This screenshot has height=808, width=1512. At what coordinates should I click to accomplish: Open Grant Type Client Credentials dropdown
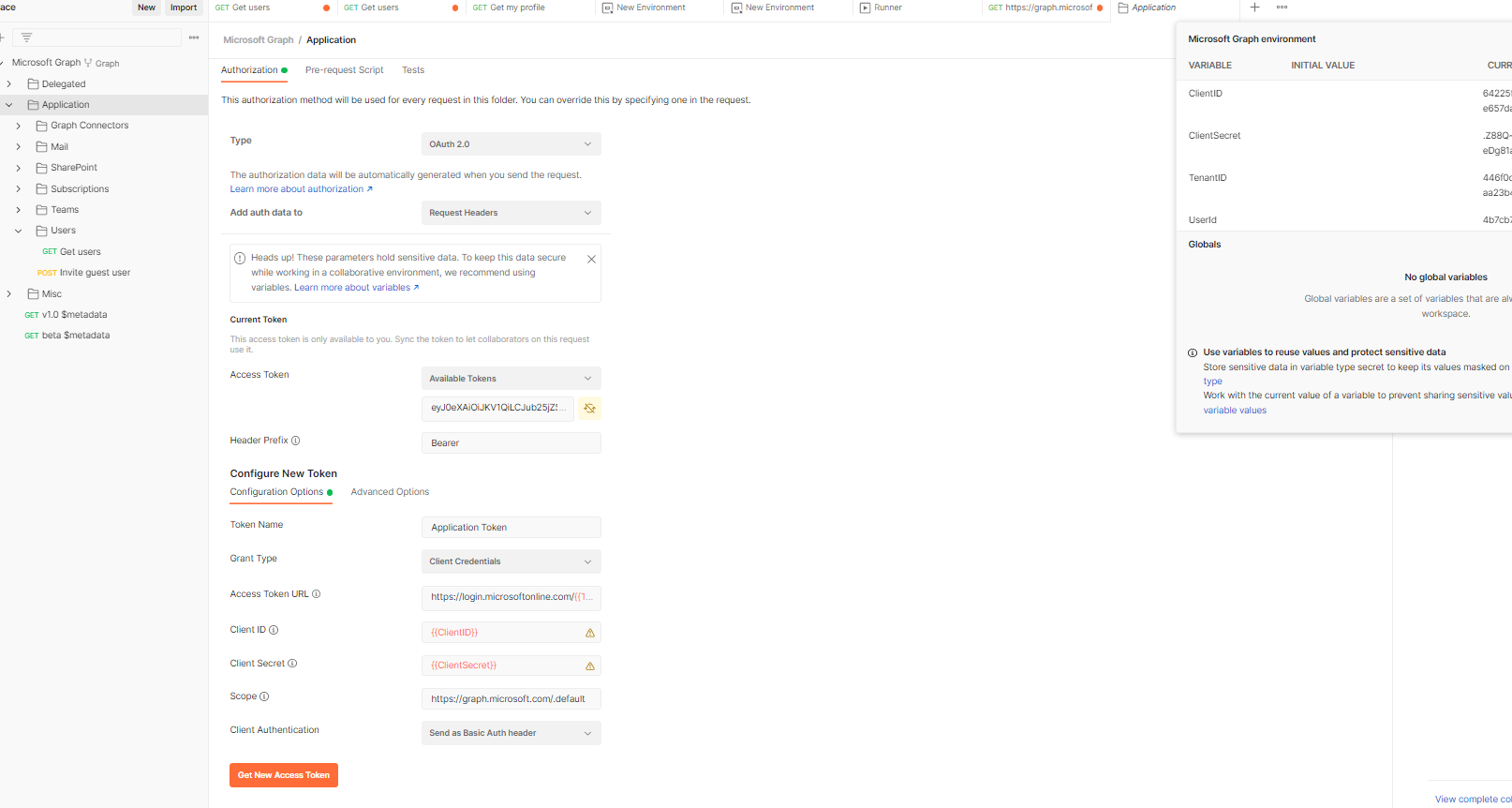pos(511,561)
